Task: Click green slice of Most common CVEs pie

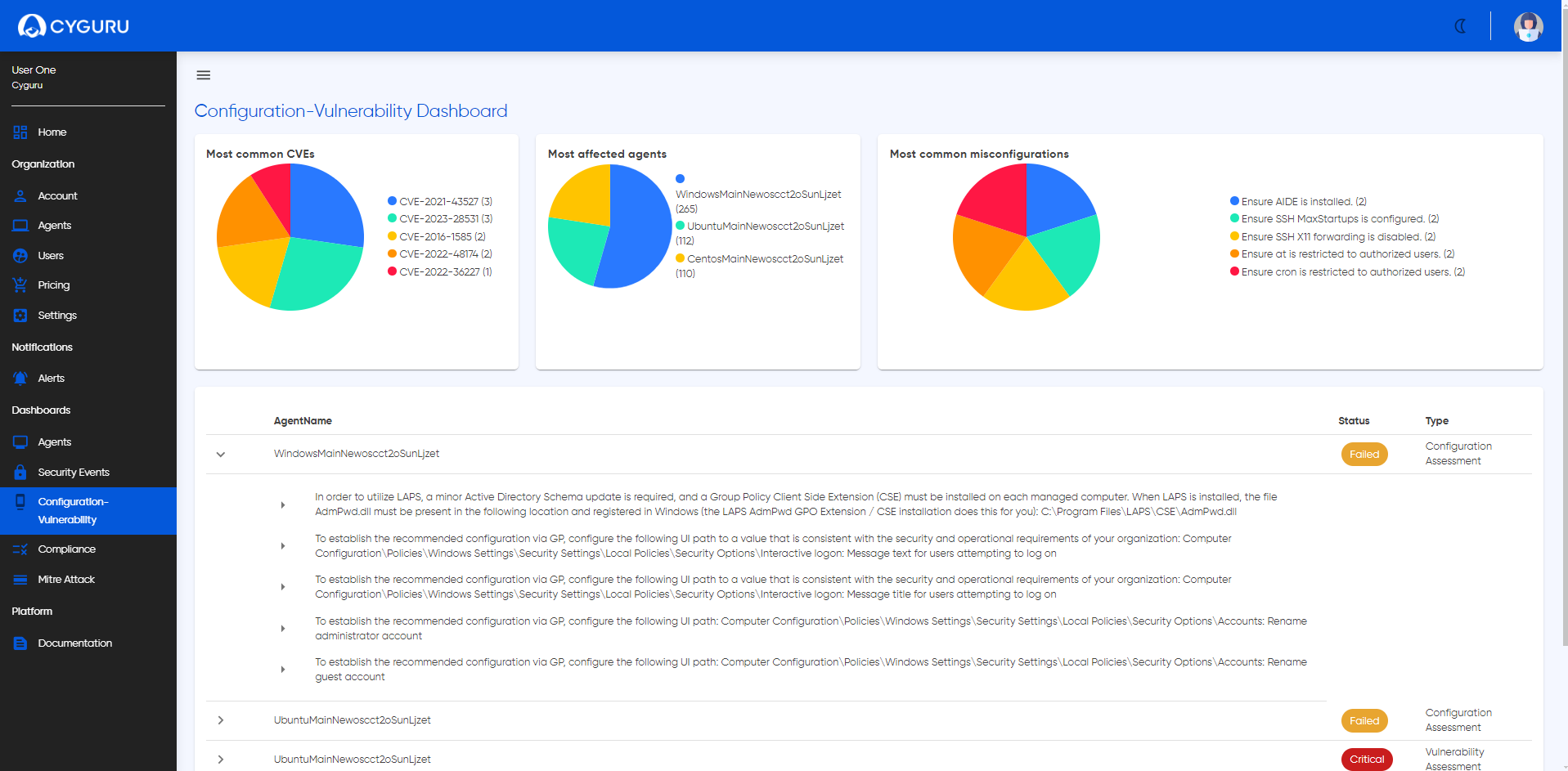Action: tap(319, 274)
